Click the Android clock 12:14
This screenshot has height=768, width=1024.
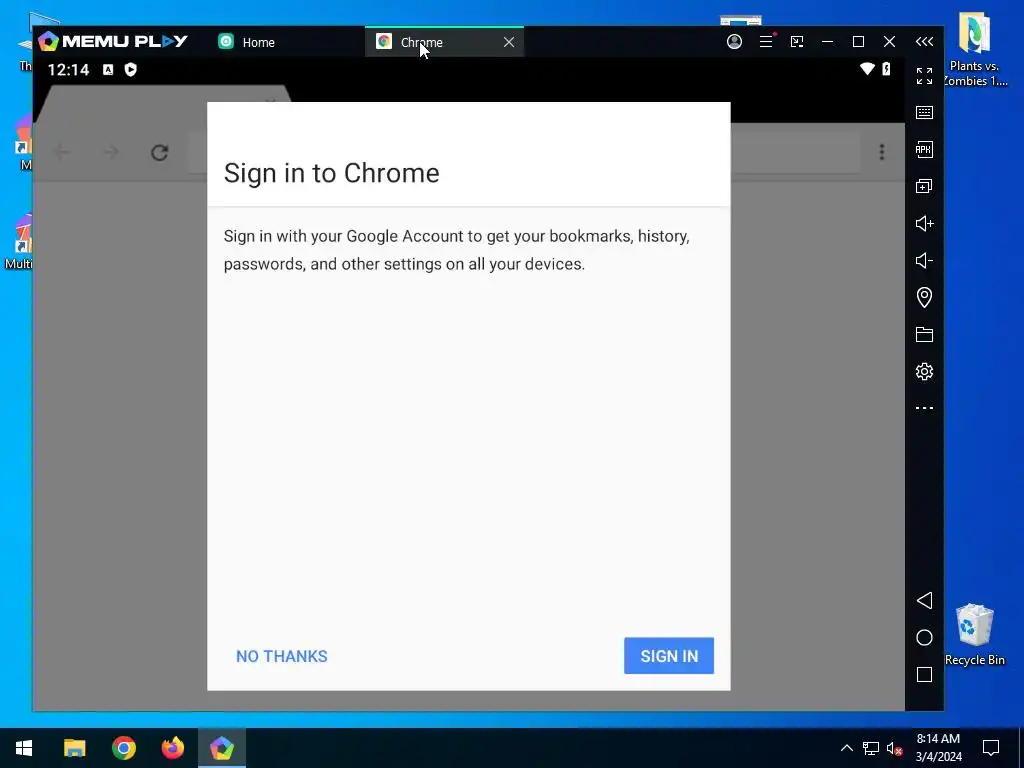(x=68, y=69)
